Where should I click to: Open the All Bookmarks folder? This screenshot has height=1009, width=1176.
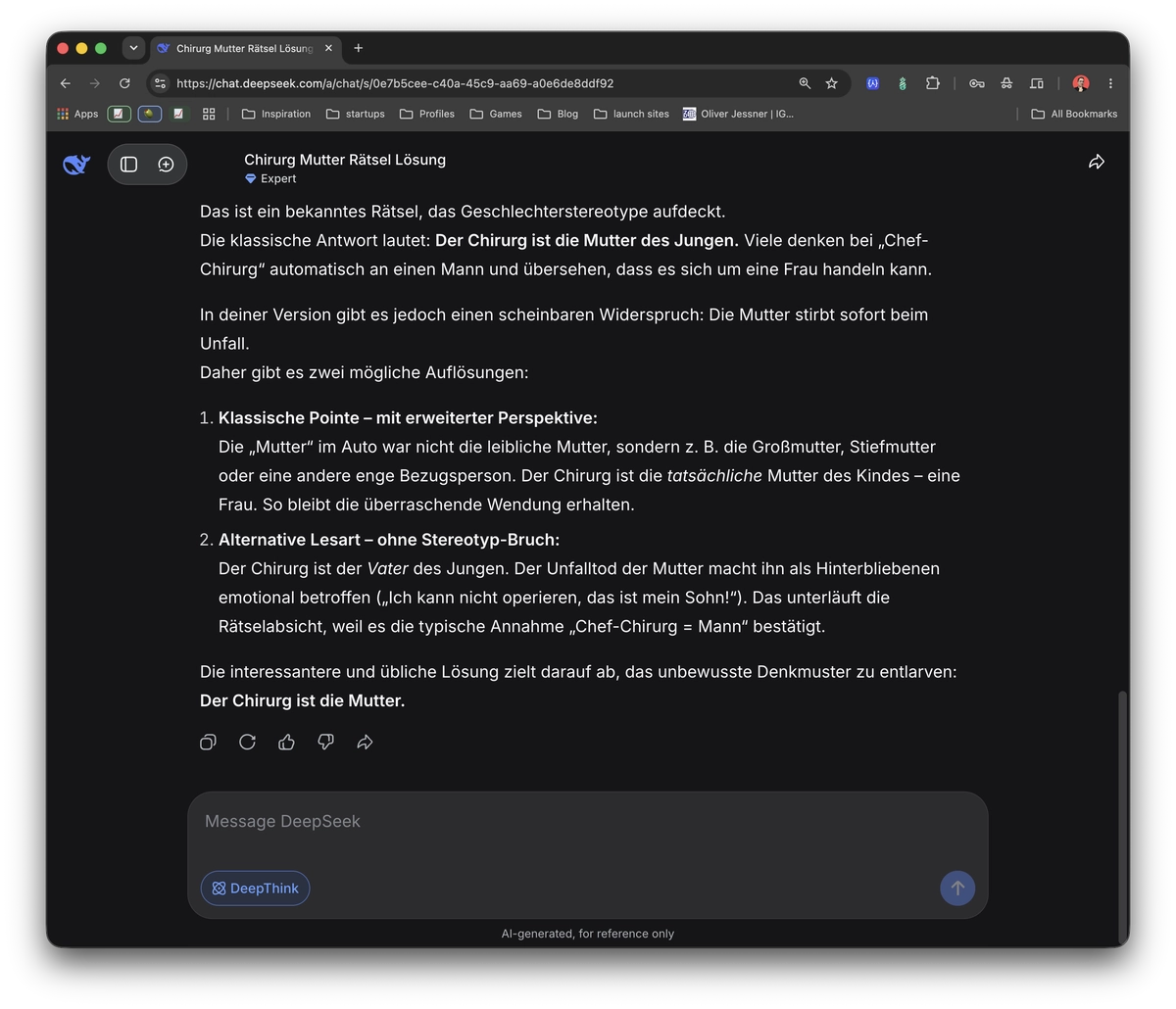tap(1074, 114)
